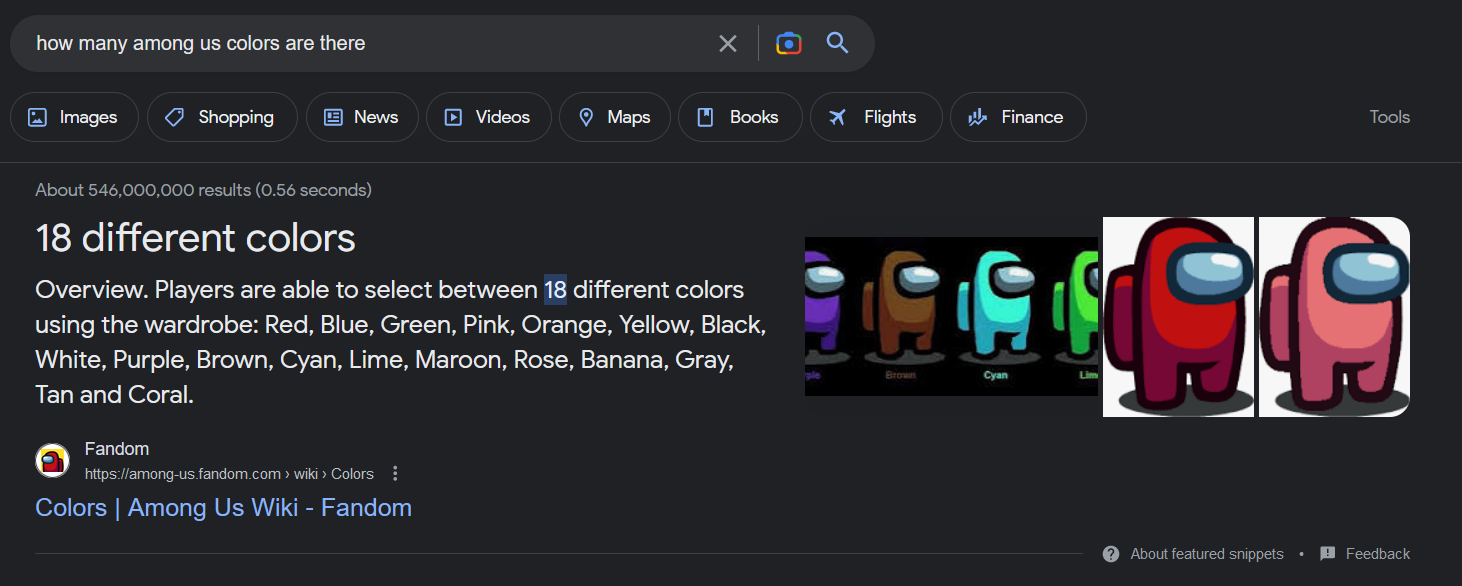1462x586 pixels.
Task: Click the results count text
Action: tap(203, 190)
